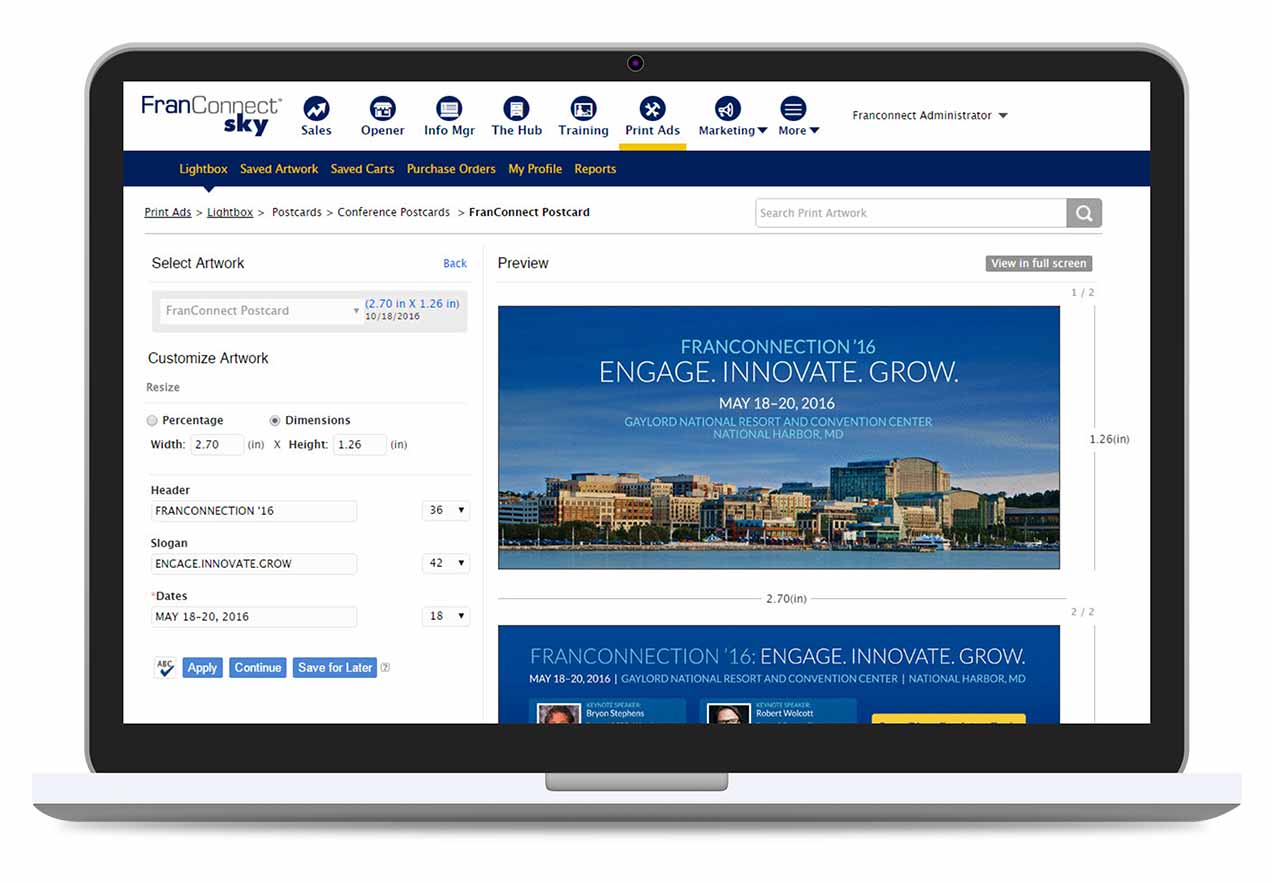
Task: Click View in full screen button
Action: (1038, 264)
